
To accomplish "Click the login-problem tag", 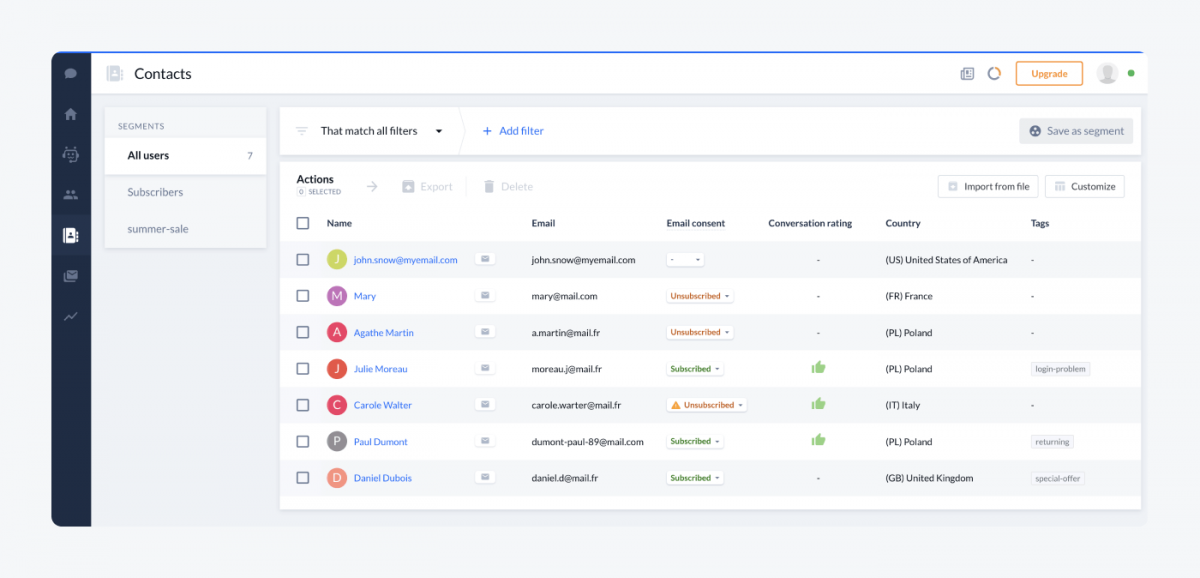I will 1060,369.
